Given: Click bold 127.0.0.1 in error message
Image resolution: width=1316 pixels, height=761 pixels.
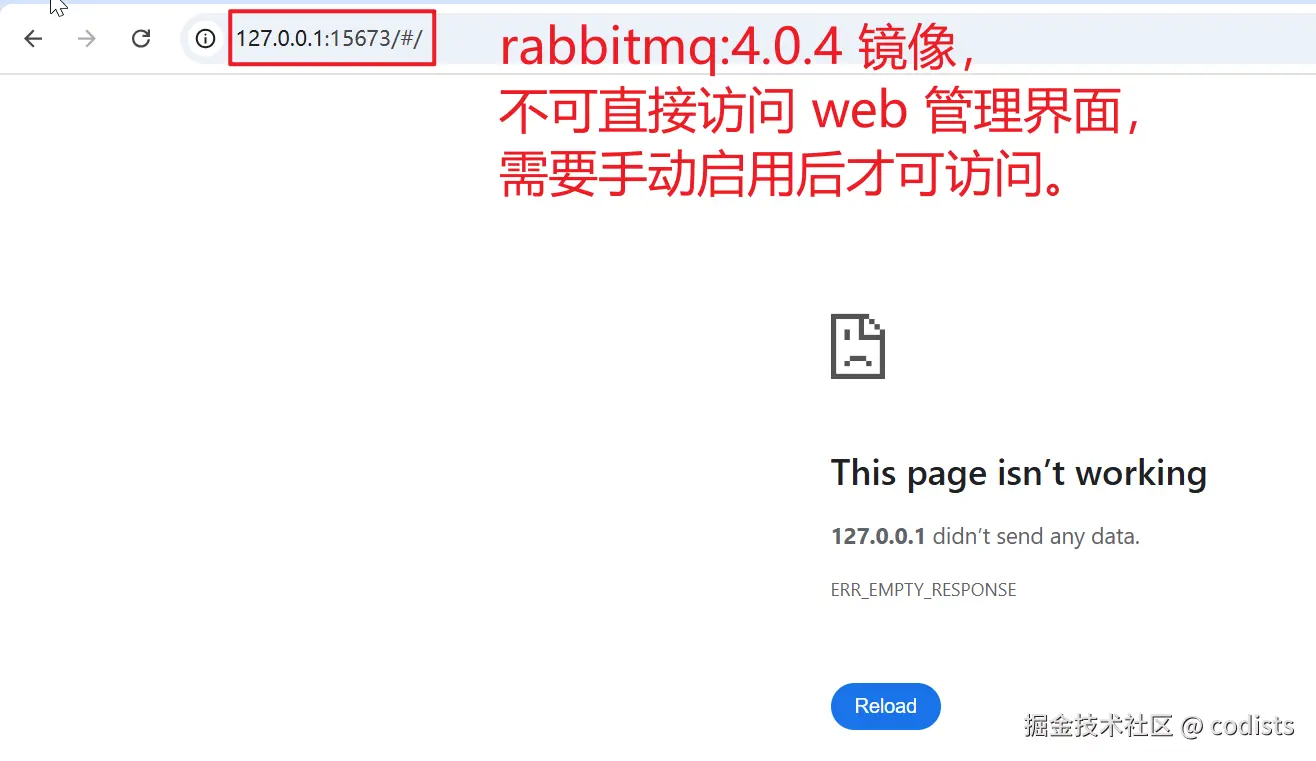Looking at the screenshot, I should [878, 537].
